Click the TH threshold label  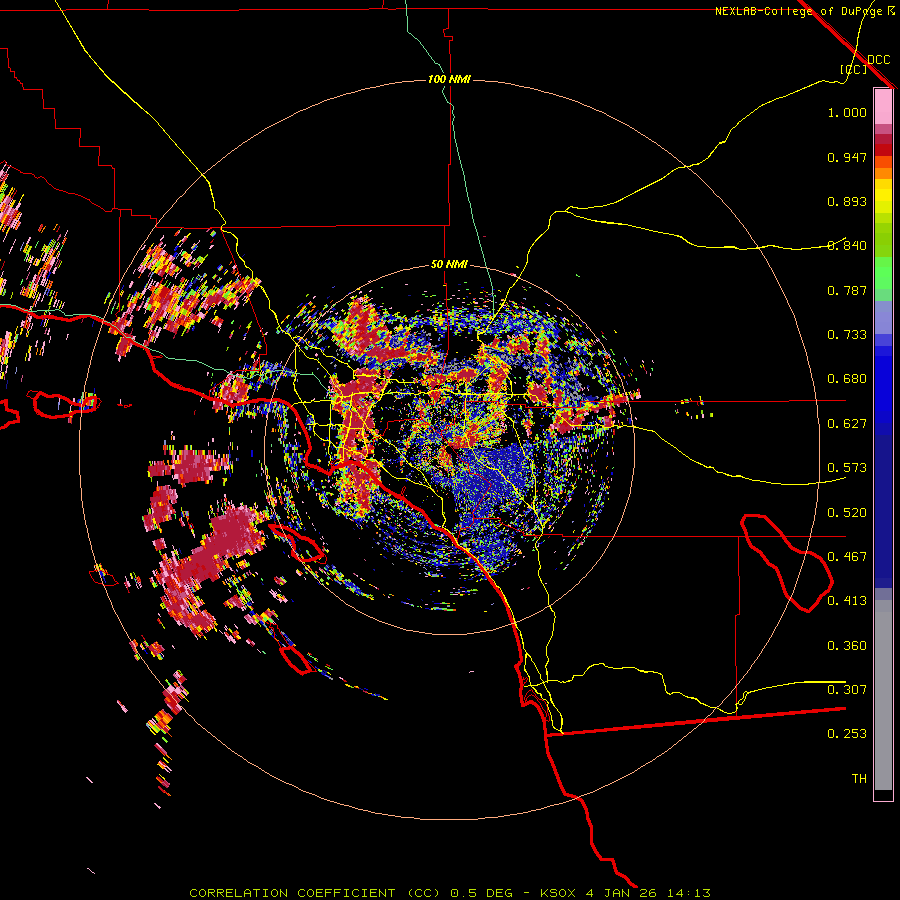point(859,779)
